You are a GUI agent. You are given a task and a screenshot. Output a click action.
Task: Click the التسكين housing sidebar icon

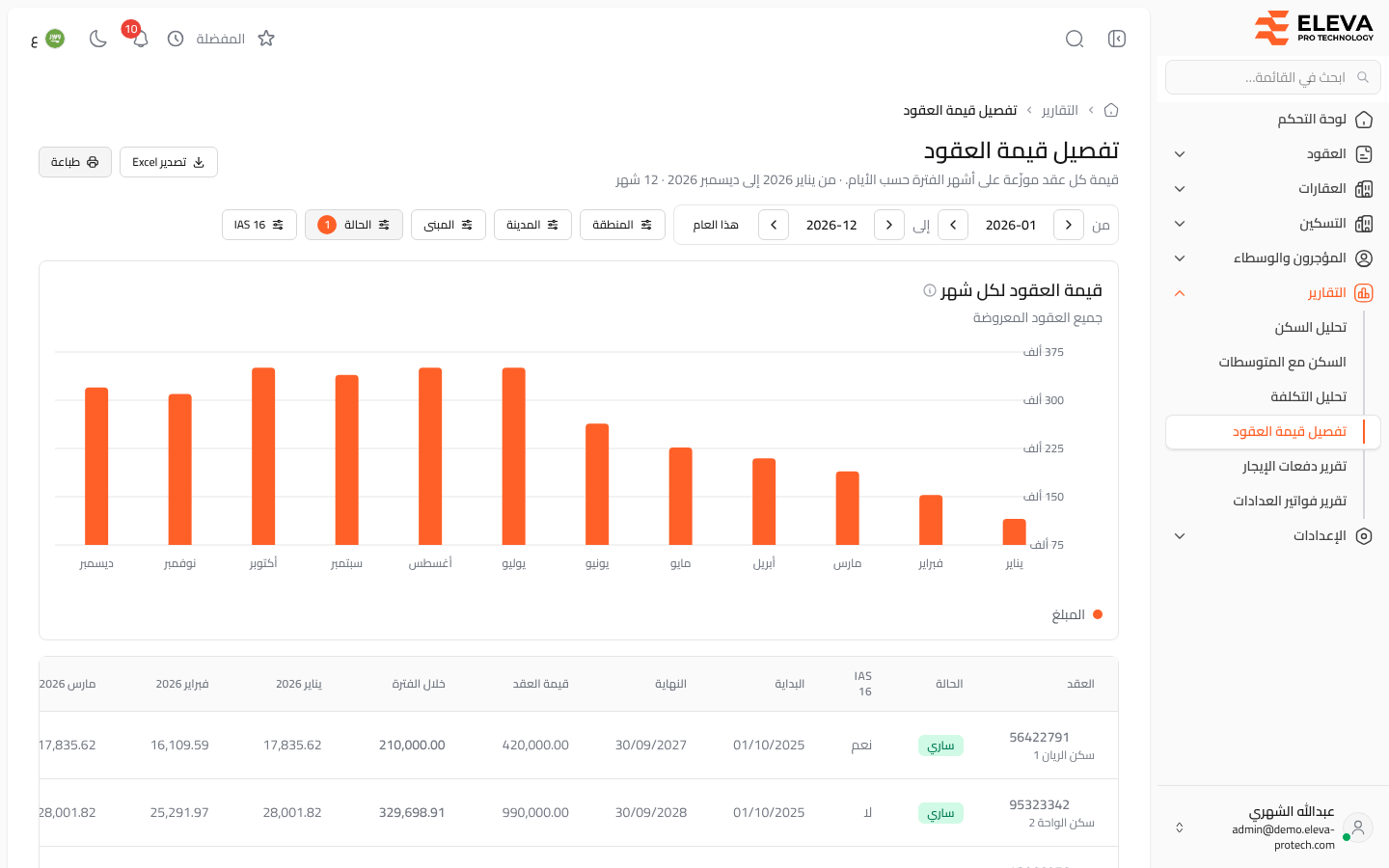[x=1364, y=224]
